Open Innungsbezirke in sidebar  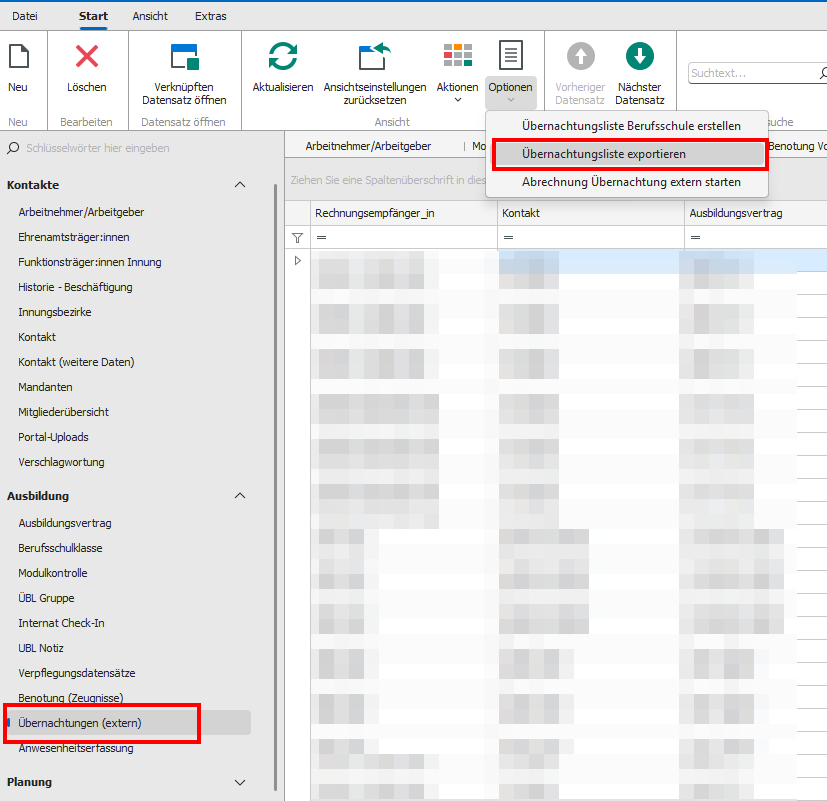tap(55, 312)
